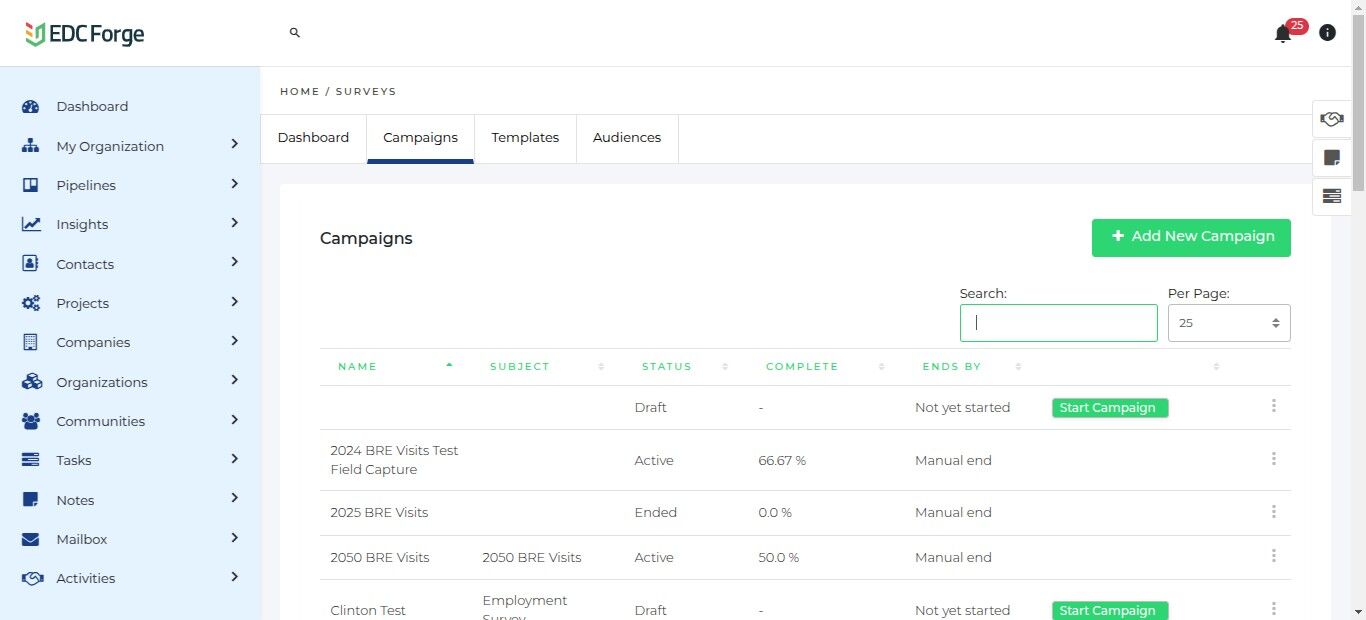
Task: Click the search magnifier icon
Action: pyautogui.click(x=295, y=33)
